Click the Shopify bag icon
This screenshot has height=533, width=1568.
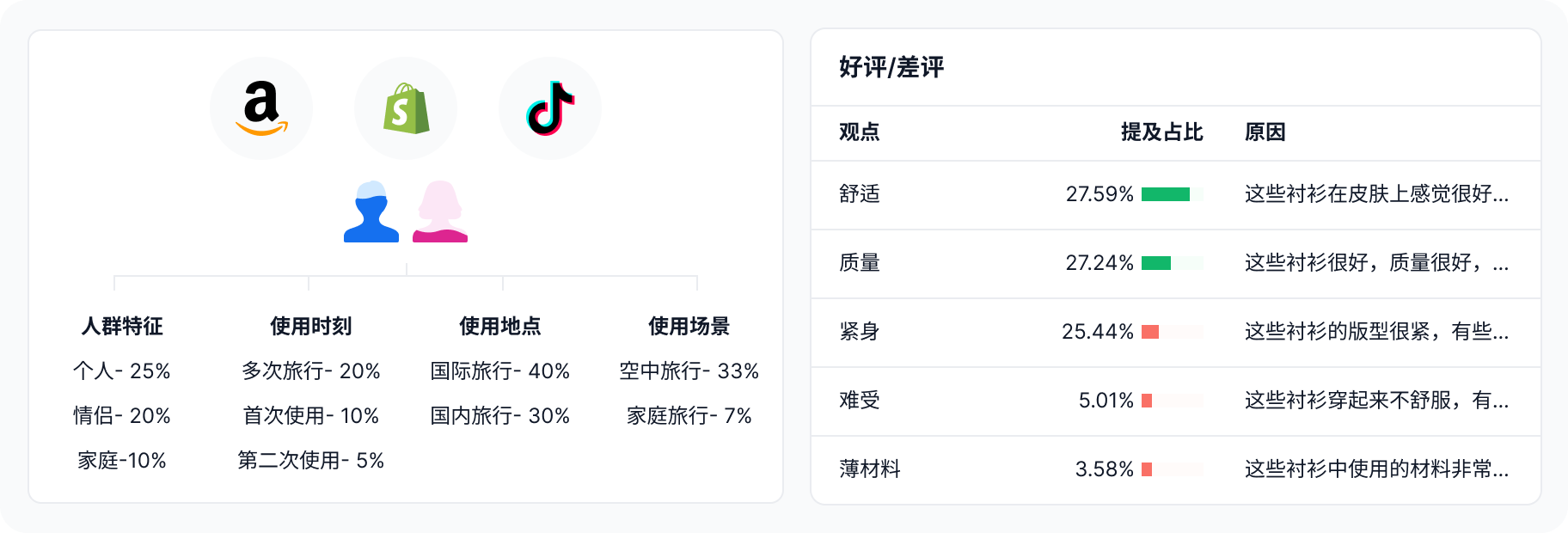point(406,108)
